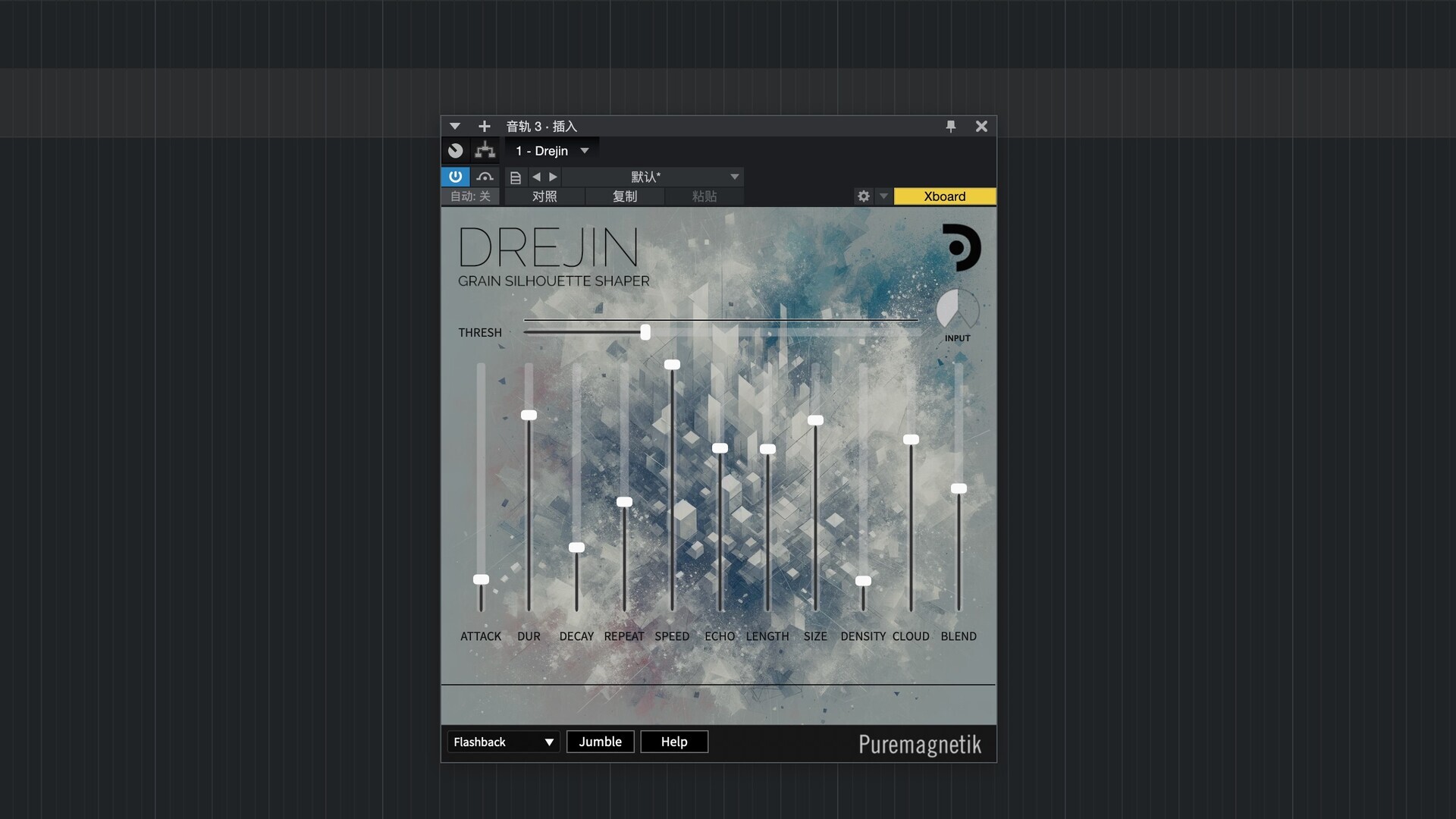Click the Puremagnetik D logo icon
The width and height of the screenshot is (1456, 819).
[962, 247]
